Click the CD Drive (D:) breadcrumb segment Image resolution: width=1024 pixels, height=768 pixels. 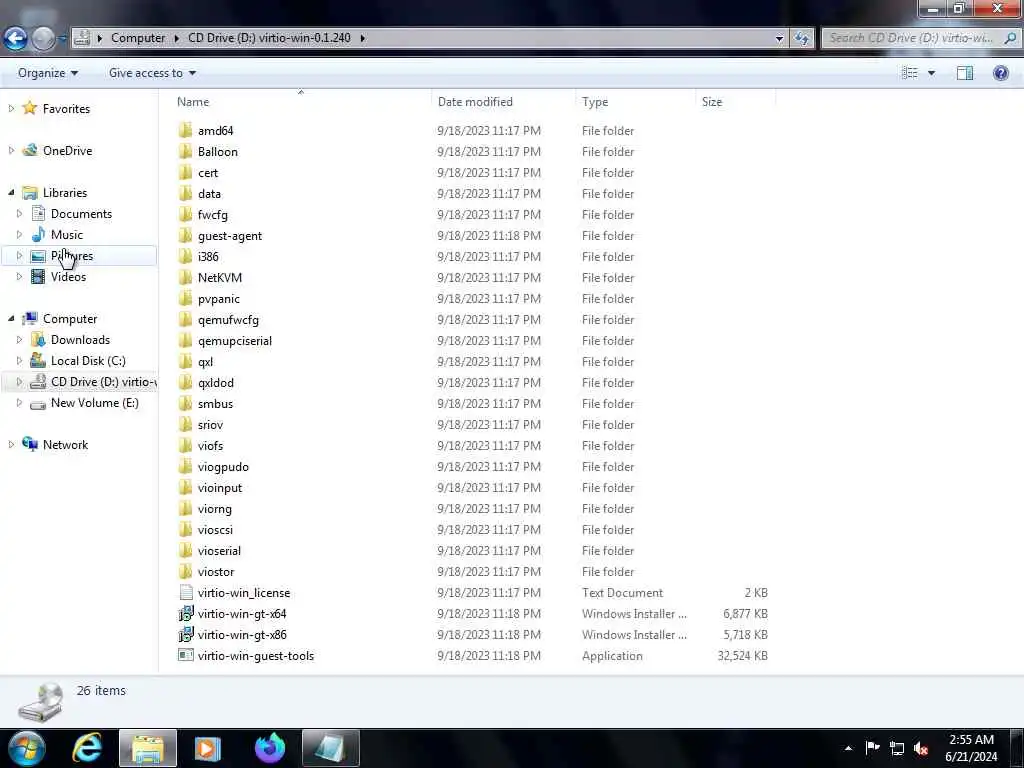click(269, 38)
